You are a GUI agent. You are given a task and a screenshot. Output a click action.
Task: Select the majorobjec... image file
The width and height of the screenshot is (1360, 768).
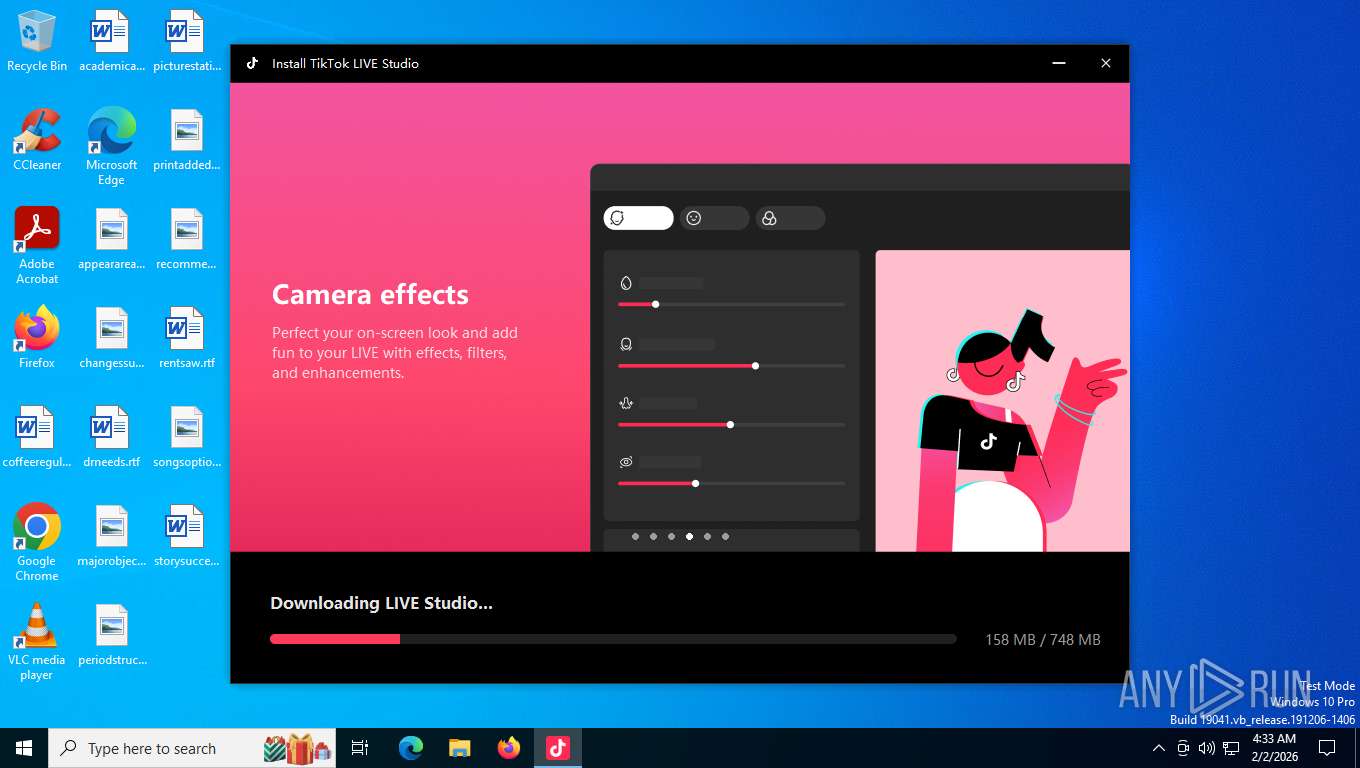click(x=111, y=536)
